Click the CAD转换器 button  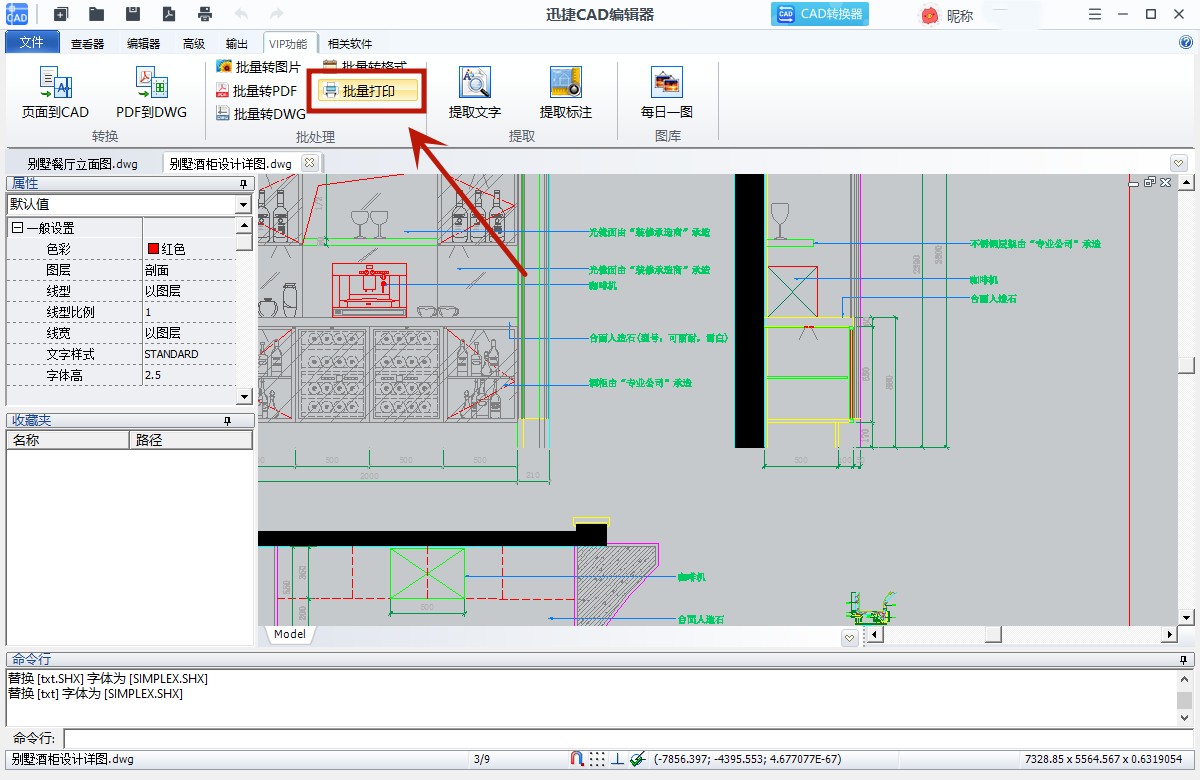pos(820,14)
